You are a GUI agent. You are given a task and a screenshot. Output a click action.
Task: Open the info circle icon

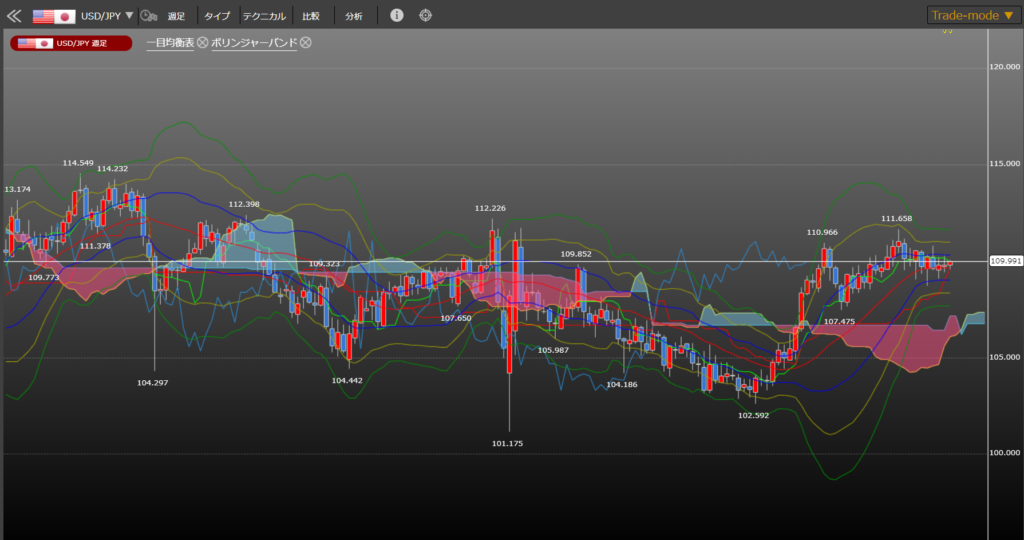click(397, 16)
